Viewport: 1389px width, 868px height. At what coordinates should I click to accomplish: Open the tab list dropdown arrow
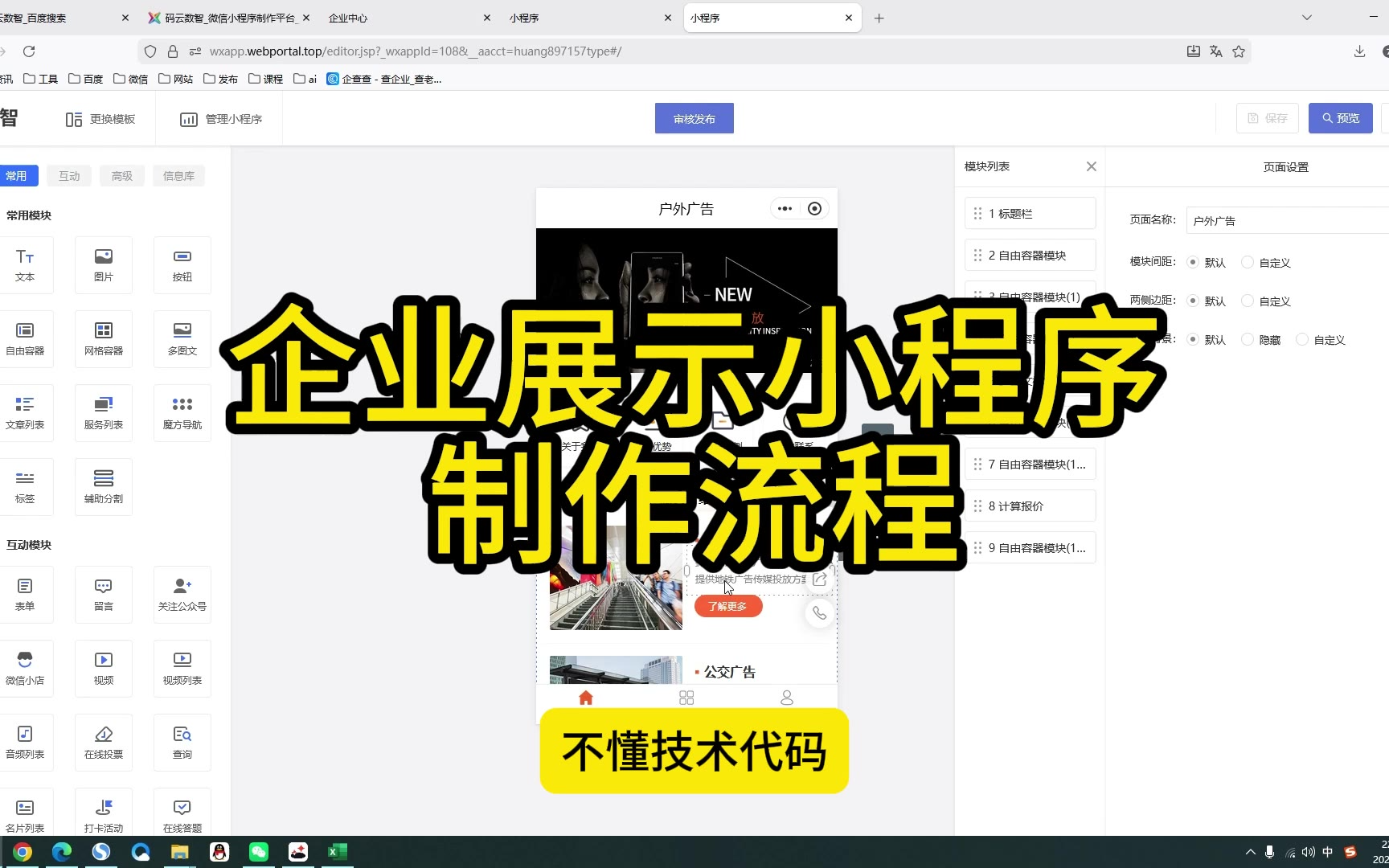click(1307, 18)
